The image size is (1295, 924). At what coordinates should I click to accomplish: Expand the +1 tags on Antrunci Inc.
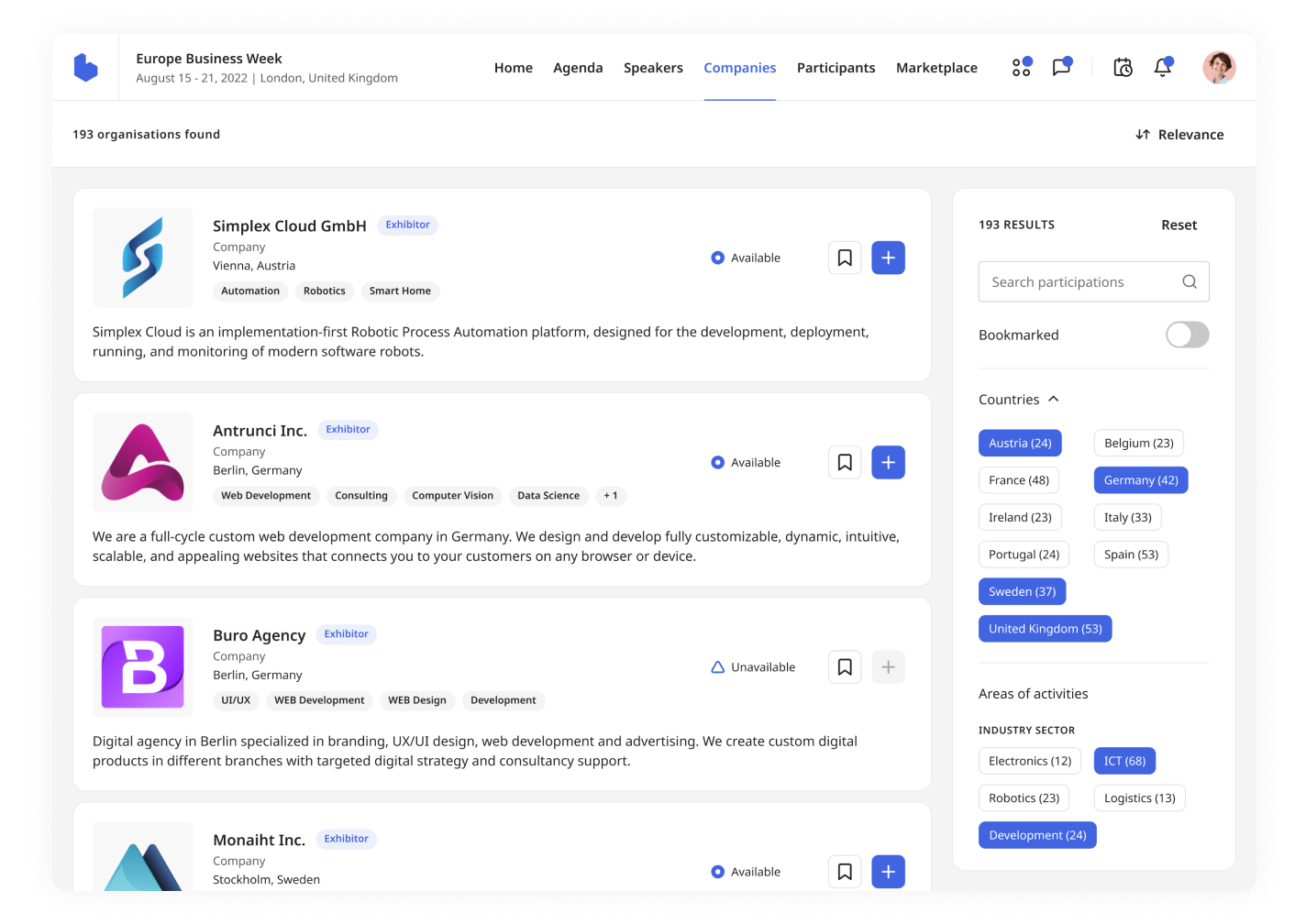click(x=611, y=496)
